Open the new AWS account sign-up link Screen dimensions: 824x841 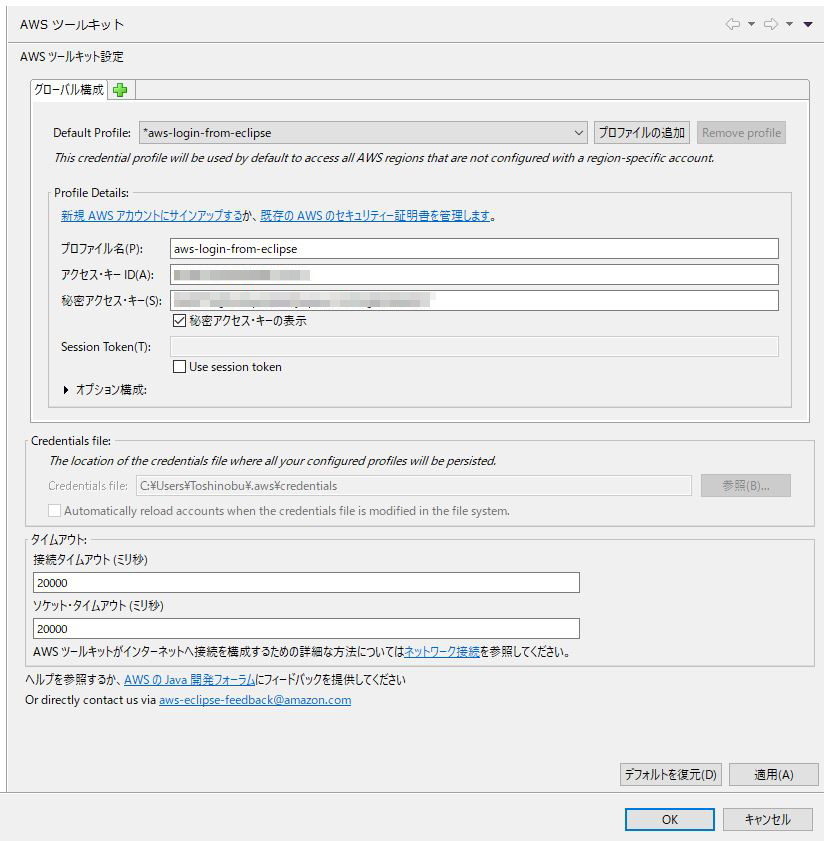(x=151, y=216)
